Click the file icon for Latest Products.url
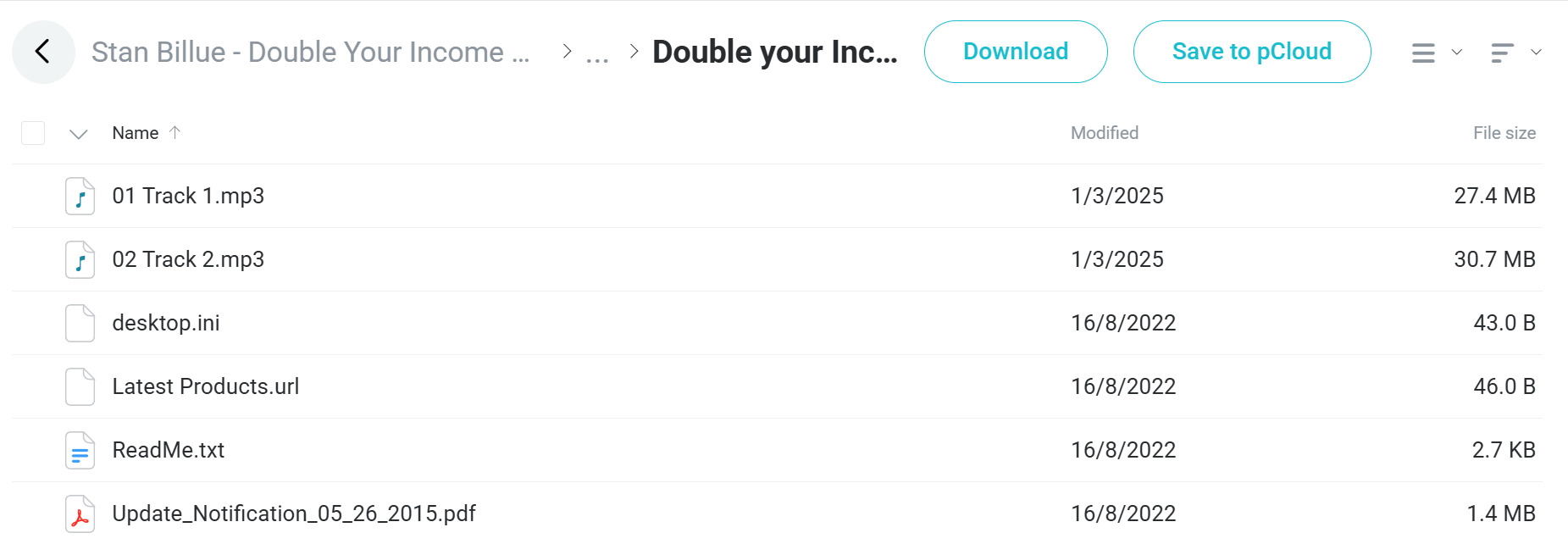The width and height of the screenshot is (1568, 544). click(x=80, y=386)
